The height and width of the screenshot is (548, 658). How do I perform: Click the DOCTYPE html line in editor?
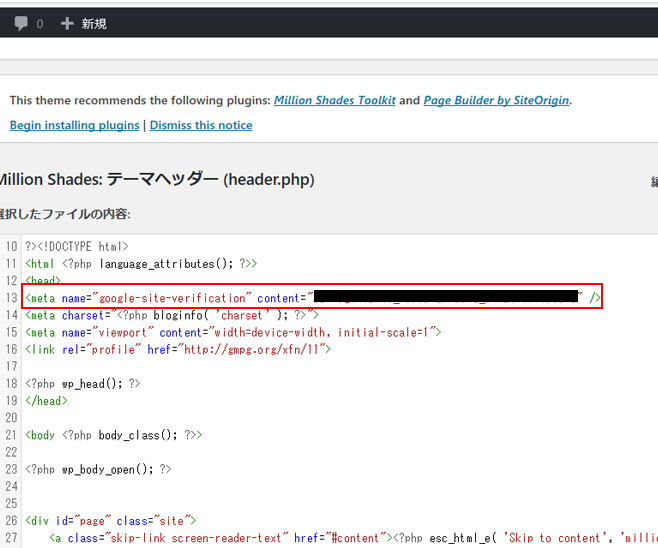(x=80, y=247)
